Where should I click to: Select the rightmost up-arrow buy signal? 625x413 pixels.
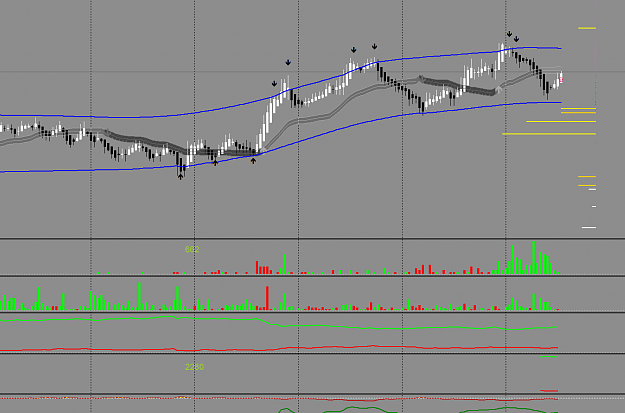[253, 161]
